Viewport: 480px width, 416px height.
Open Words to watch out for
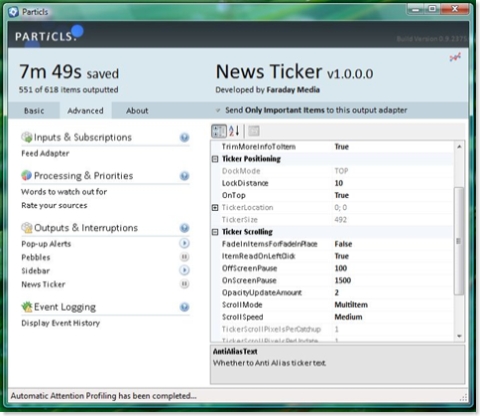[64, 192]
